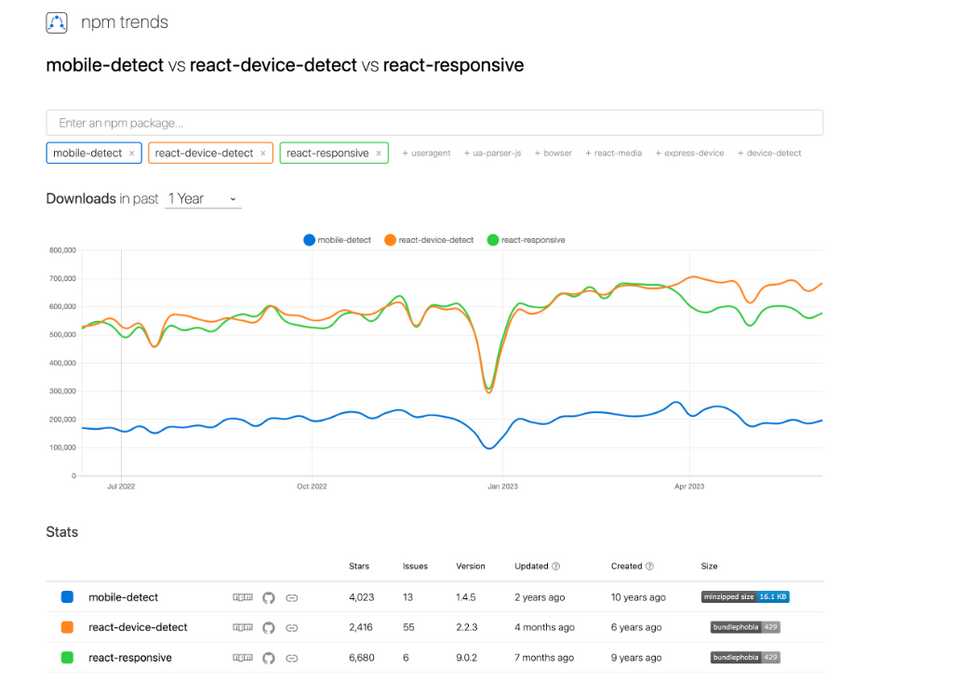The width and height of the screenshot is (960, 696).
Task: Open the bundlephobia badge for react-device-detect
Action: (x=745, y=627)
